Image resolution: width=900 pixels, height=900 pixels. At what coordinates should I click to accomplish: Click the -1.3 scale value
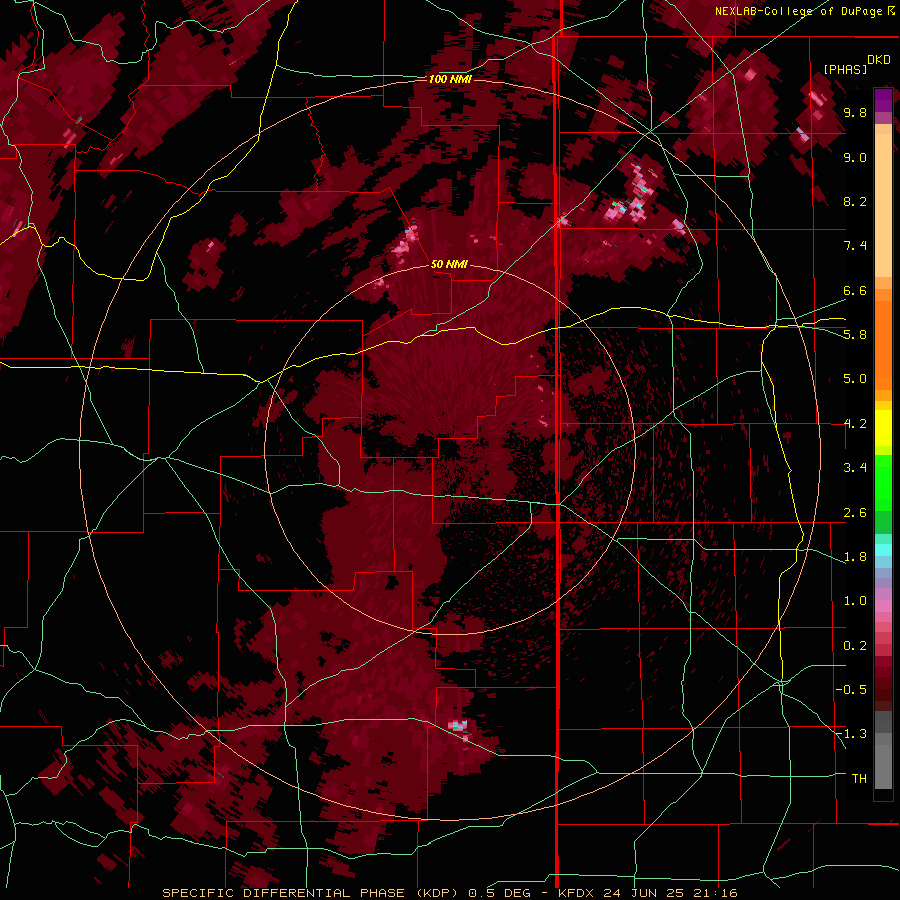click(x=852, y=734)
